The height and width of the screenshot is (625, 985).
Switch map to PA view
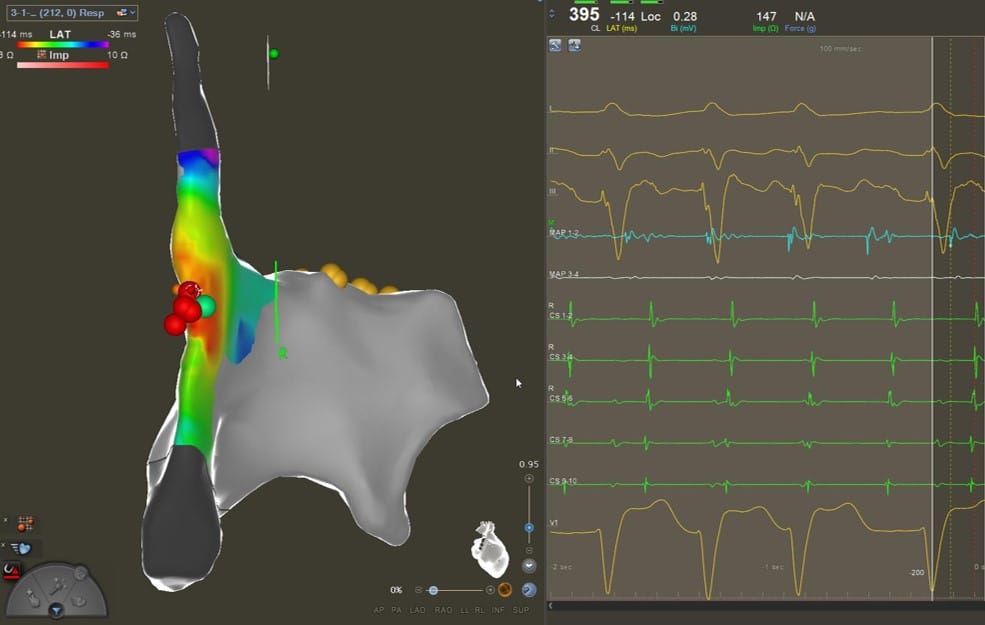coord(396,610)
